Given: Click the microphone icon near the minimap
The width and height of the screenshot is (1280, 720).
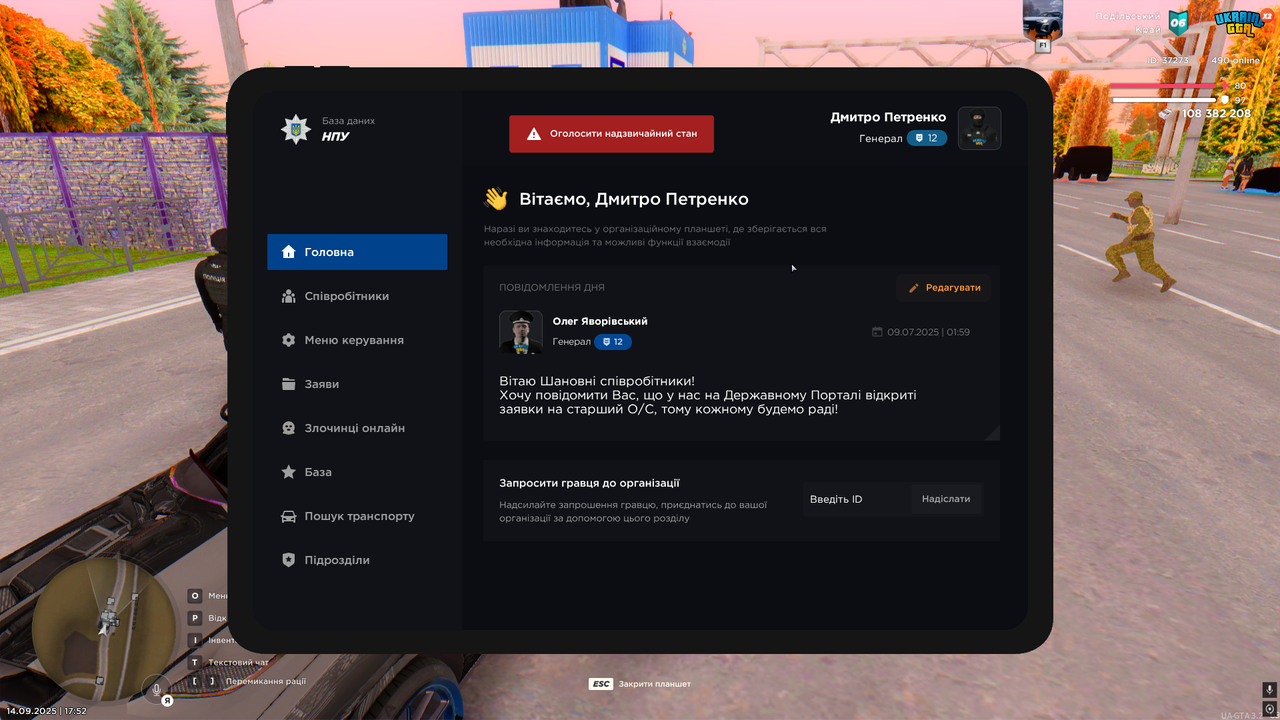Looking at the screenshot, I should pyautogui.click(x=155, y=688).
